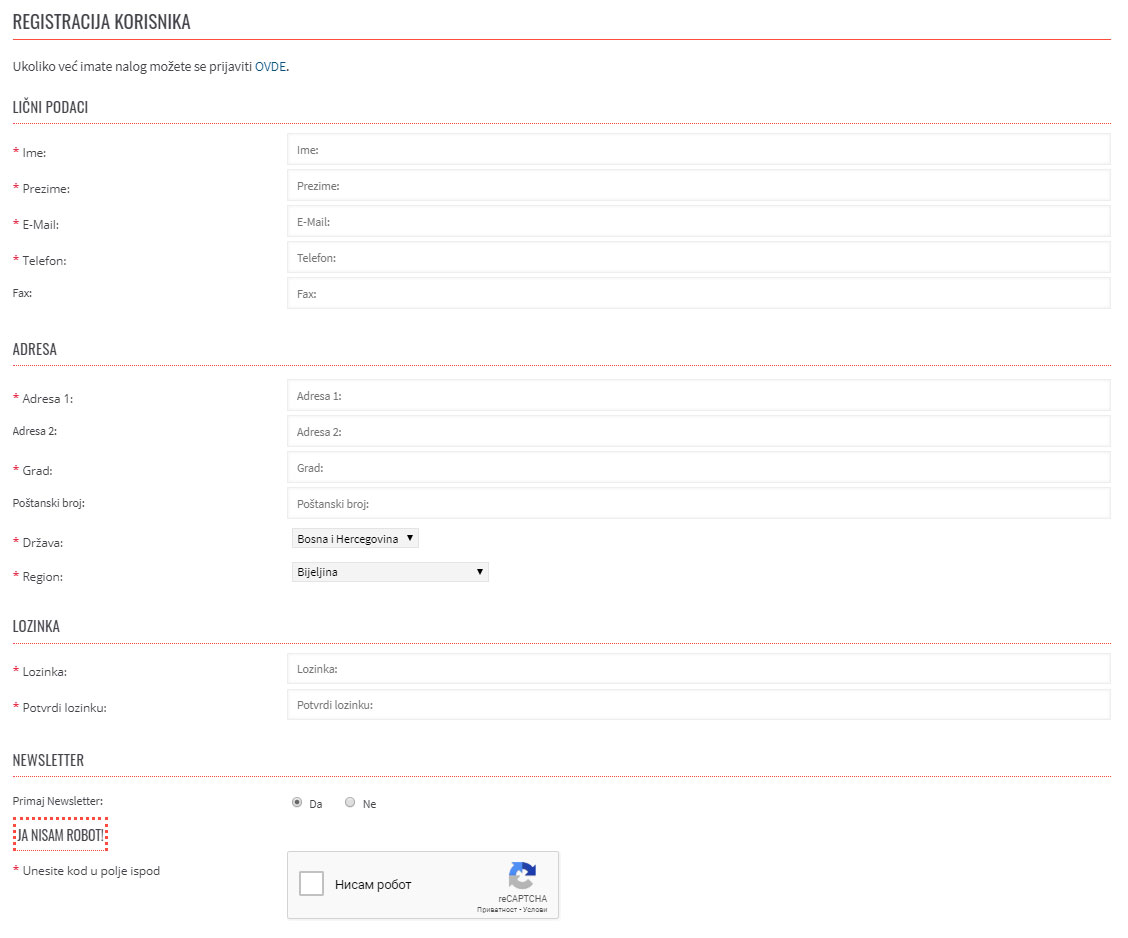Select the E-Mail text box
This screenshot has width=1128, height=938.
(699, 222)
